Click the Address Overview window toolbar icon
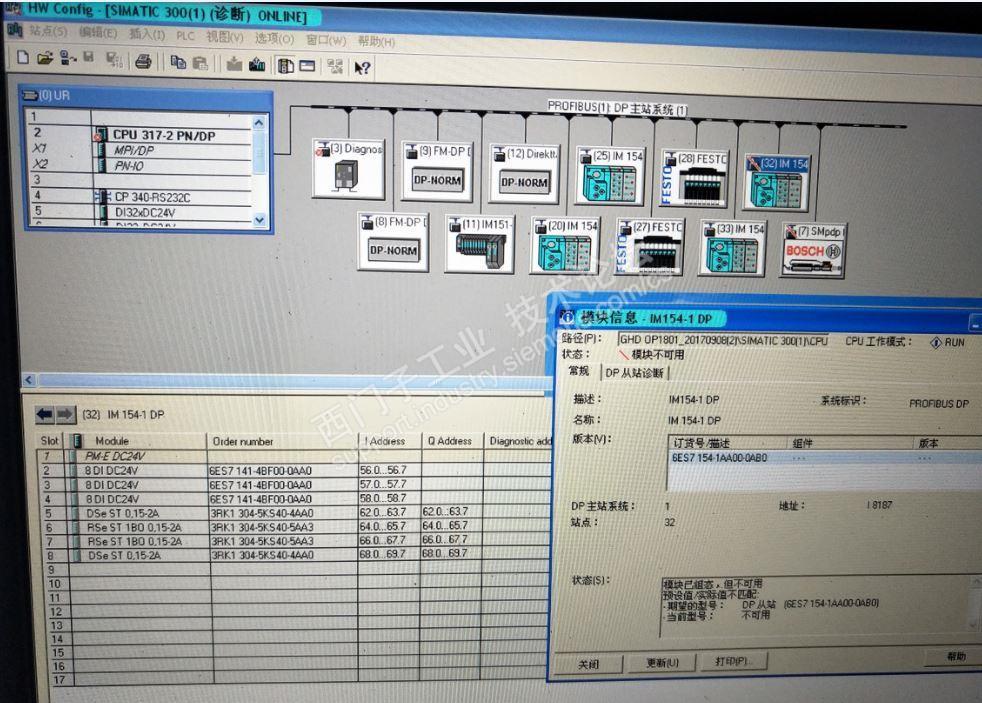Viewport: 982px width, 703px height. click(308, 66)
